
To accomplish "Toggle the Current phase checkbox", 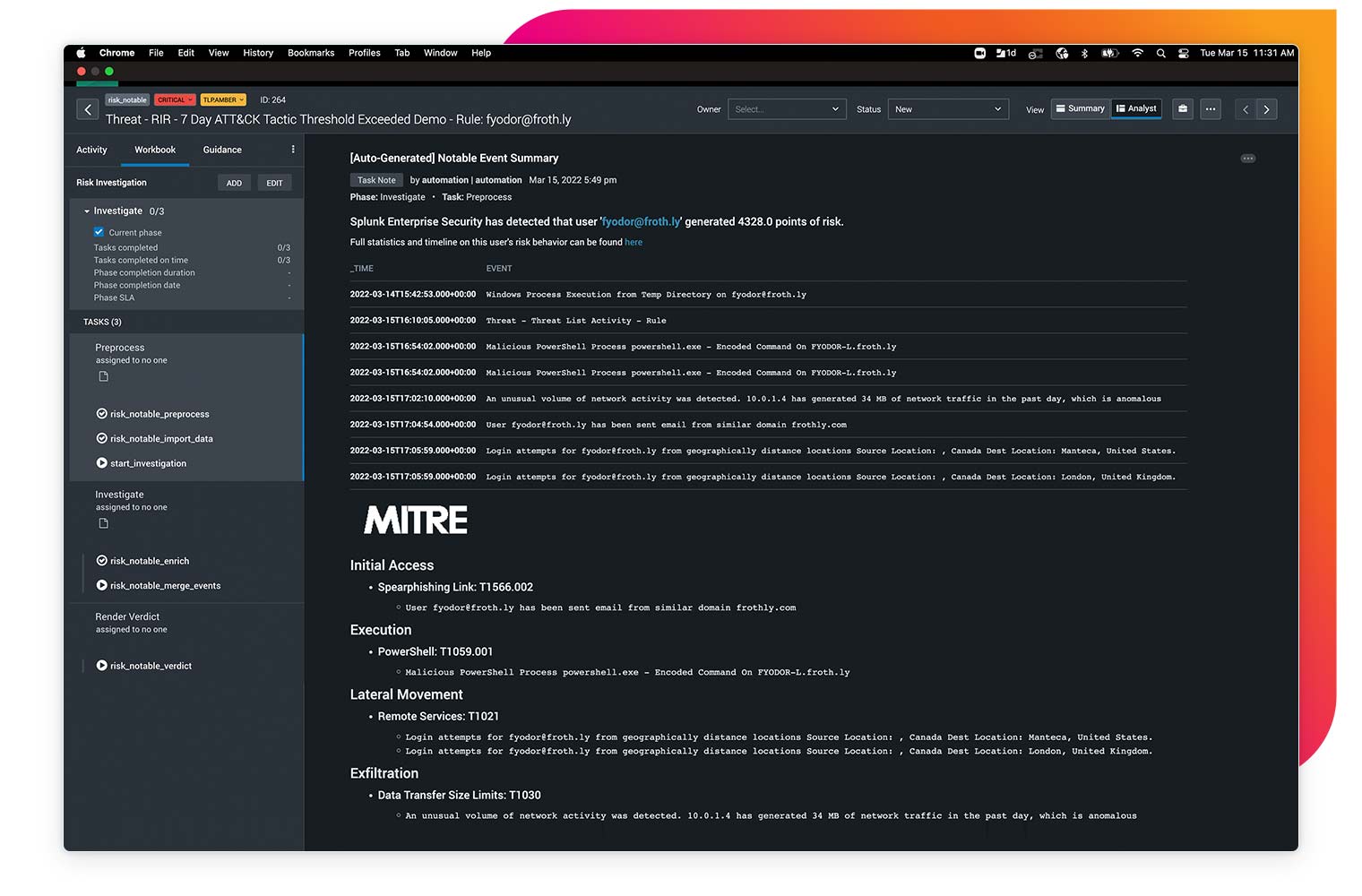I will 99,232.
